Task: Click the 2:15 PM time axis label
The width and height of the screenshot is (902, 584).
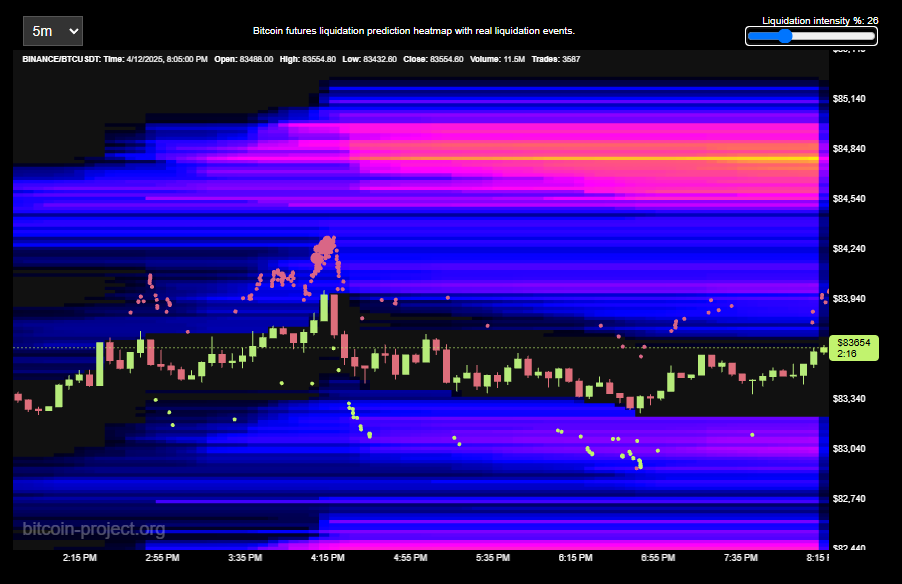Action: click(x=79, y=558)
